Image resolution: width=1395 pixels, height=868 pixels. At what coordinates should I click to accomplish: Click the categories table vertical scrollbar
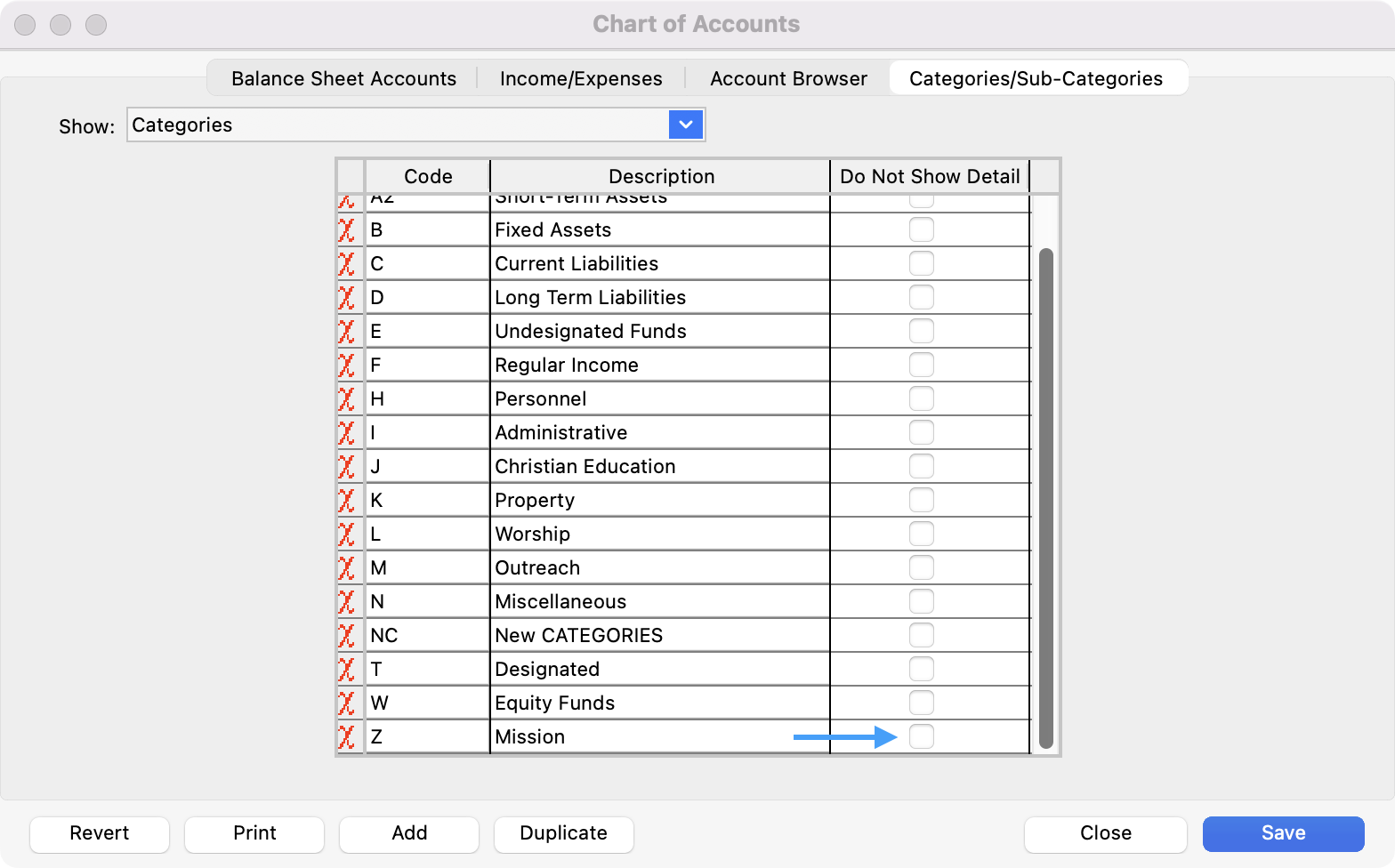(x=1045, y=498)
